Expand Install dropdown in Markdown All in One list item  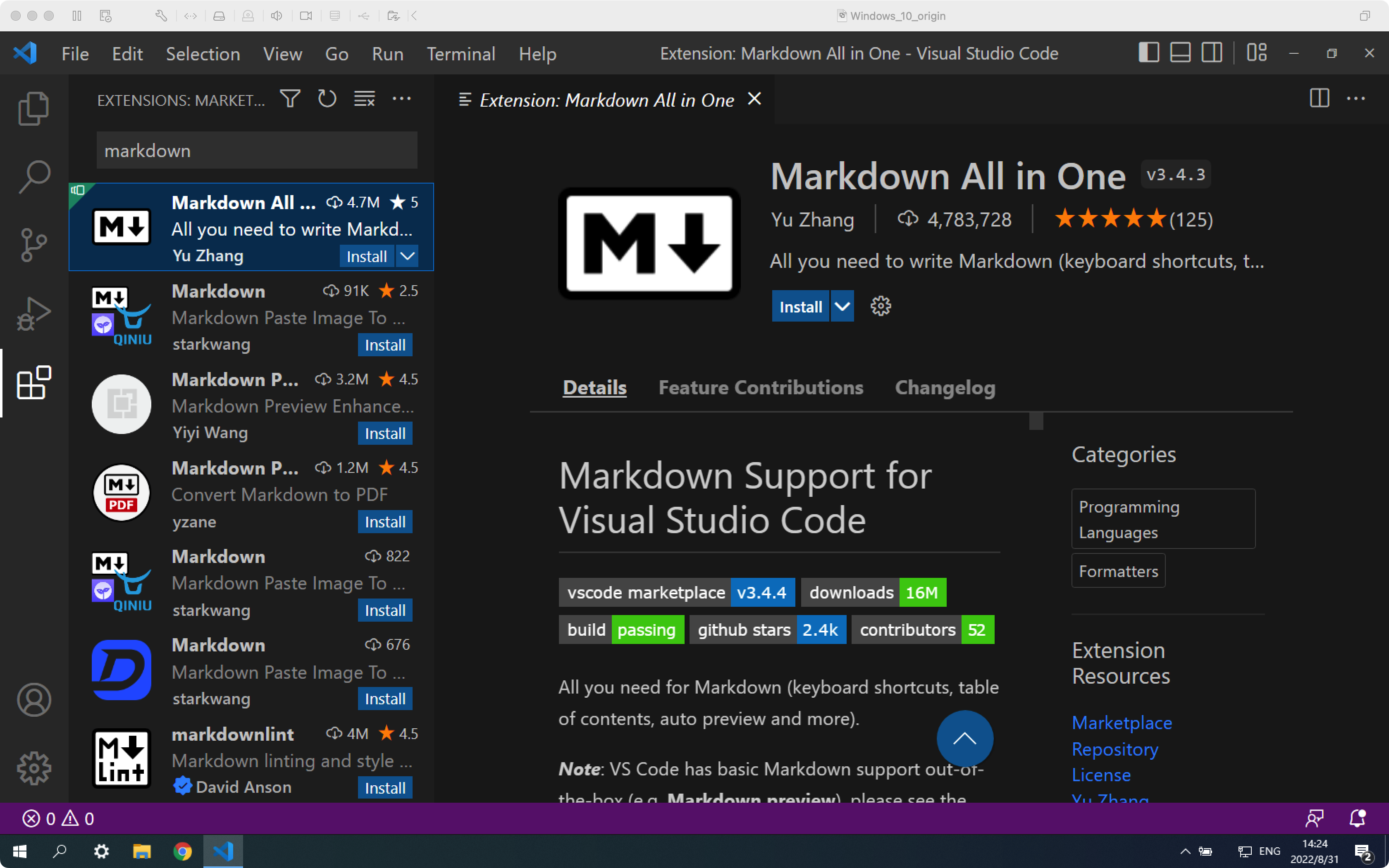point(407,256)
